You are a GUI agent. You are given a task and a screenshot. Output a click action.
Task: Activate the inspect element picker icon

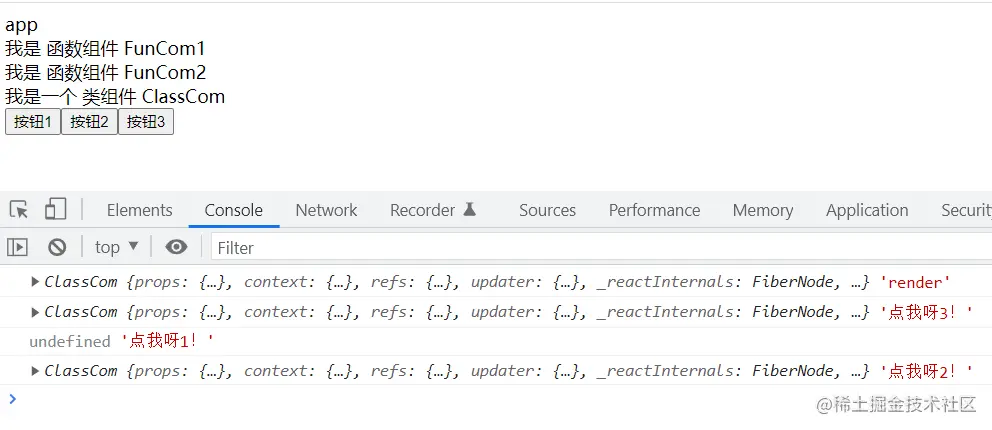tap(19, 210)
